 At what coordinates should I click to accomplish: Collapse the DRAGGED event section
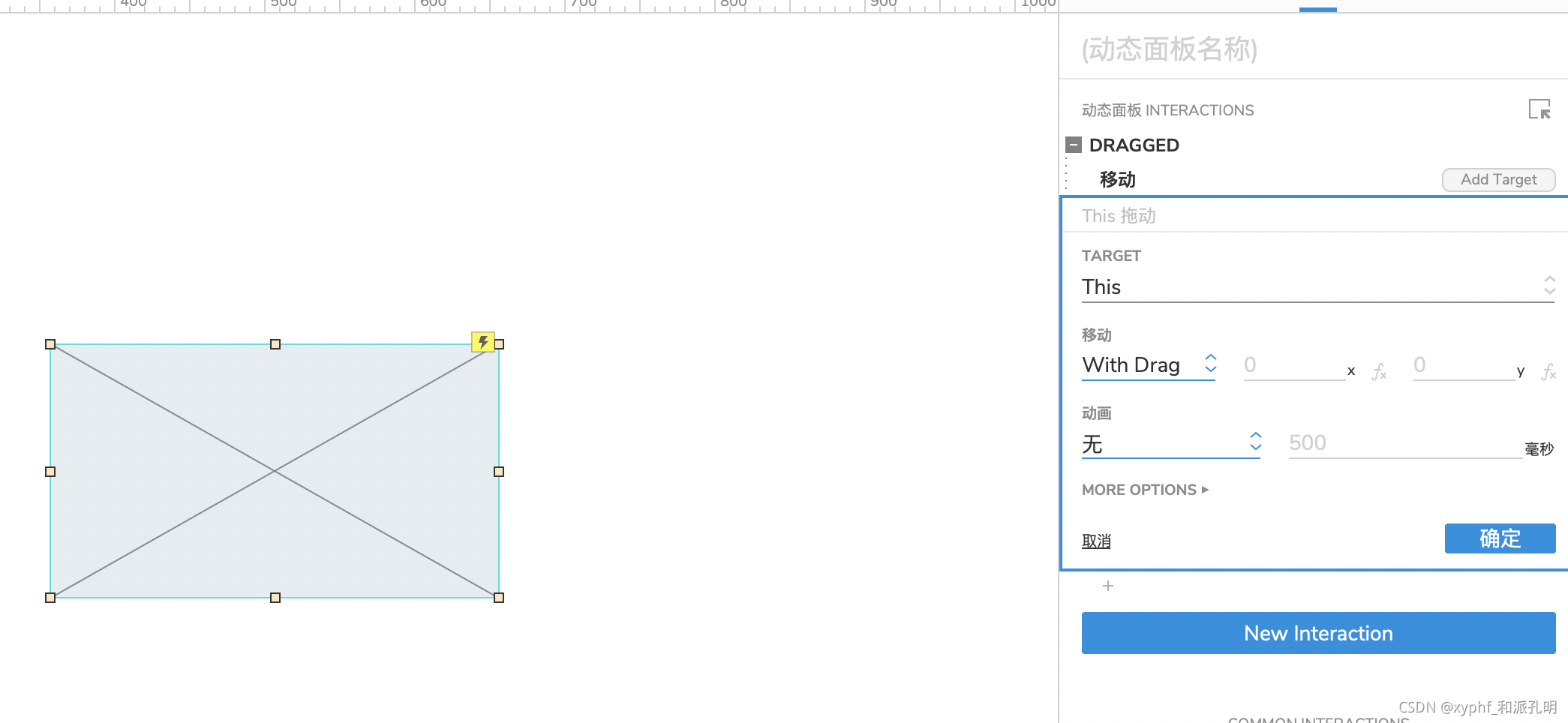(x=1074, y=145)
